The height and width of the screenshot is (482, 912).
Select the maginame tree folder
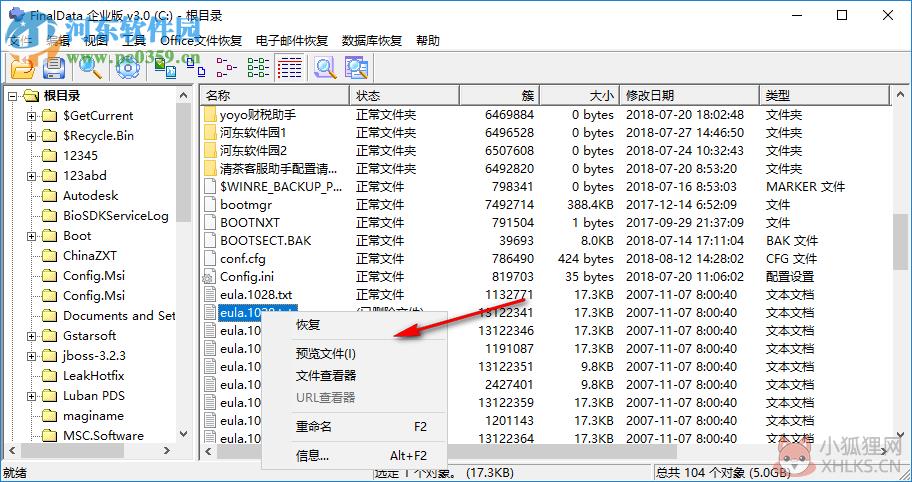(x=93, y=416)
